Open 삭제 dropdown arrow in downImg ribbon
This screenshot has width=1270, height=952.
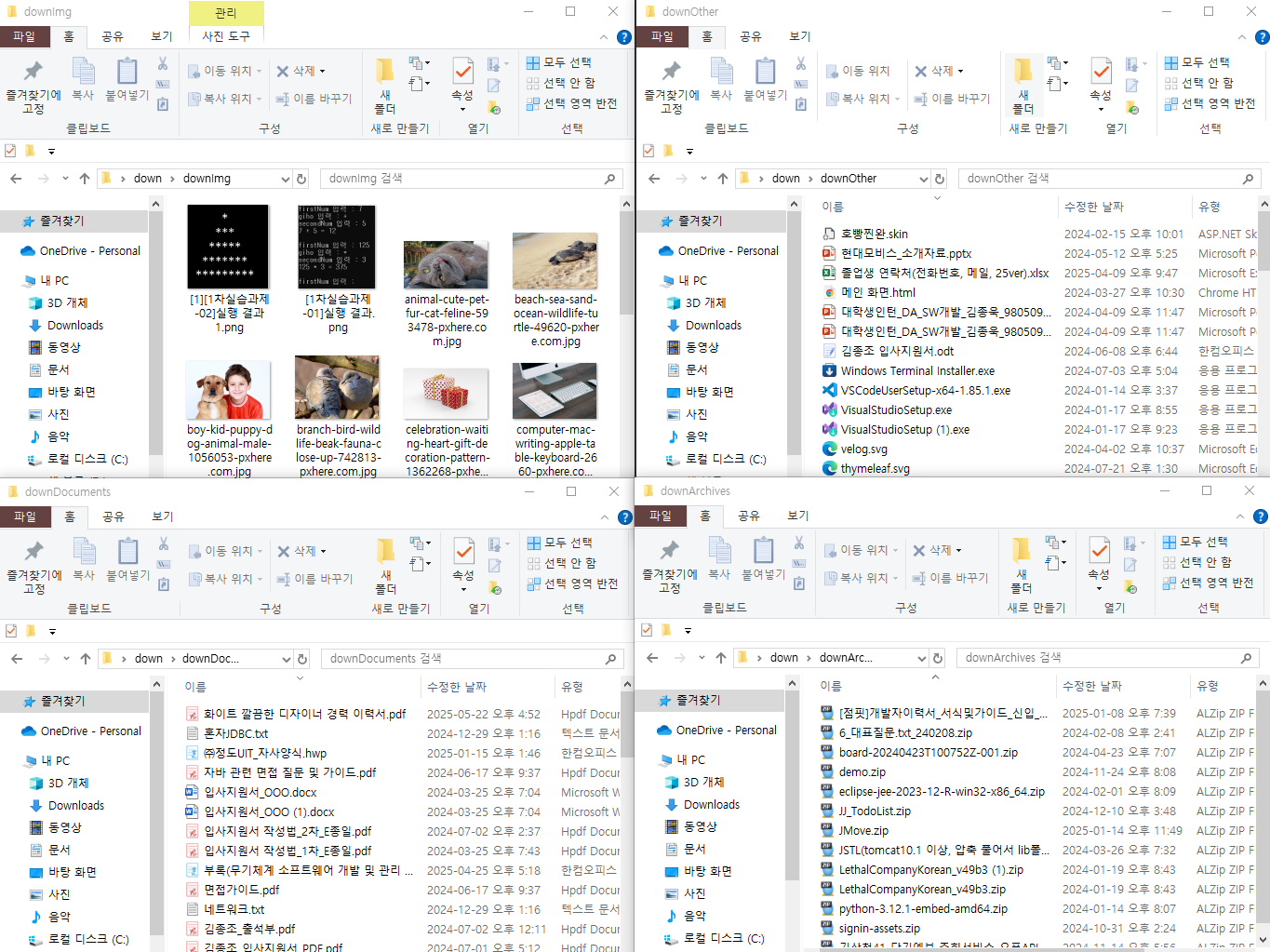coord(323,72)
